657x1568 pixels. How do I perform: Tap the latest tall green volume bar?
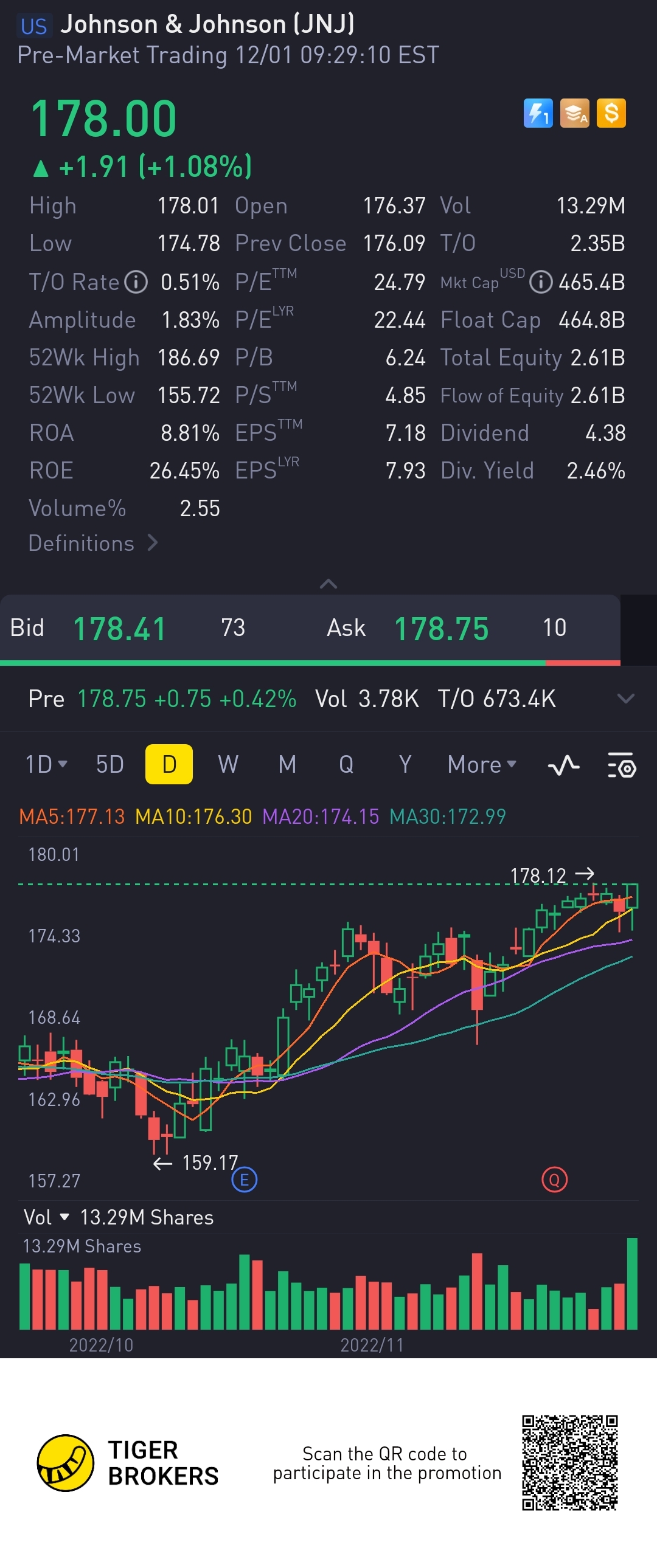[x=632, y=1283]
